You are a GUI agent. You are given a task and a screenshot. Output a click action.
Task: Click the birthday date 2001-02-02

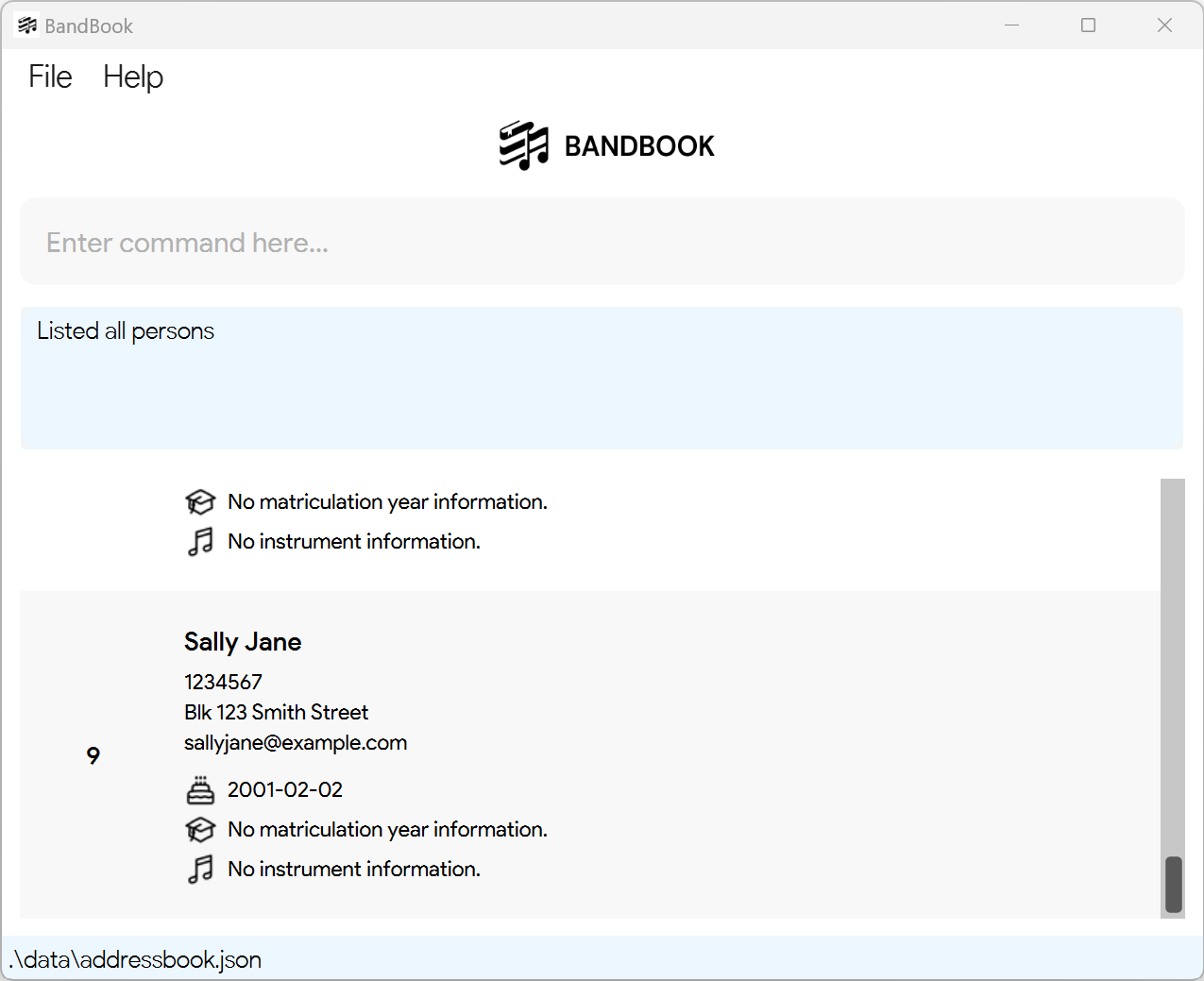click(x=285, y=789)
